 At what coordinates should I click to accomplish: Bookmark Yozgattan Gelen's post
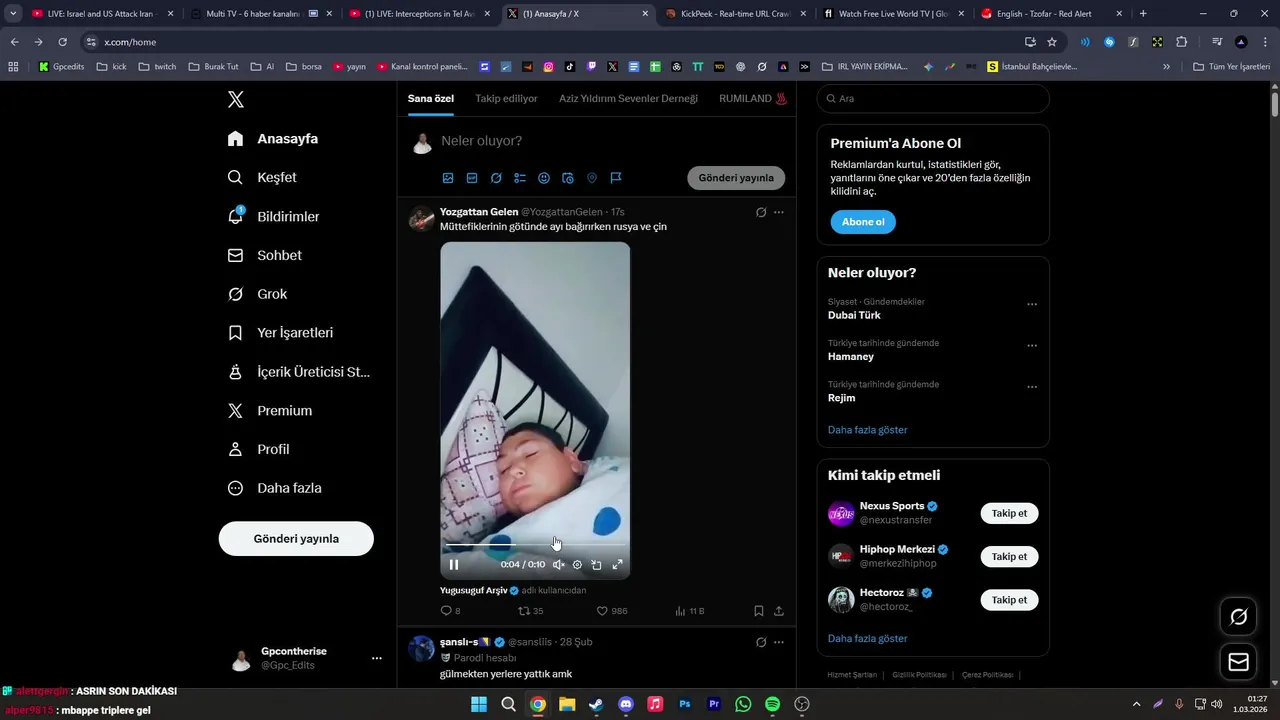(759, 611)
